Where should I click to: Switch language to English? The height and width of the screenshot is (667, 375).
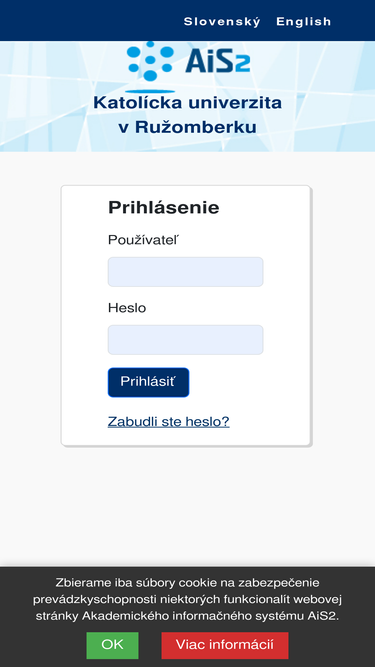(303, 22)
